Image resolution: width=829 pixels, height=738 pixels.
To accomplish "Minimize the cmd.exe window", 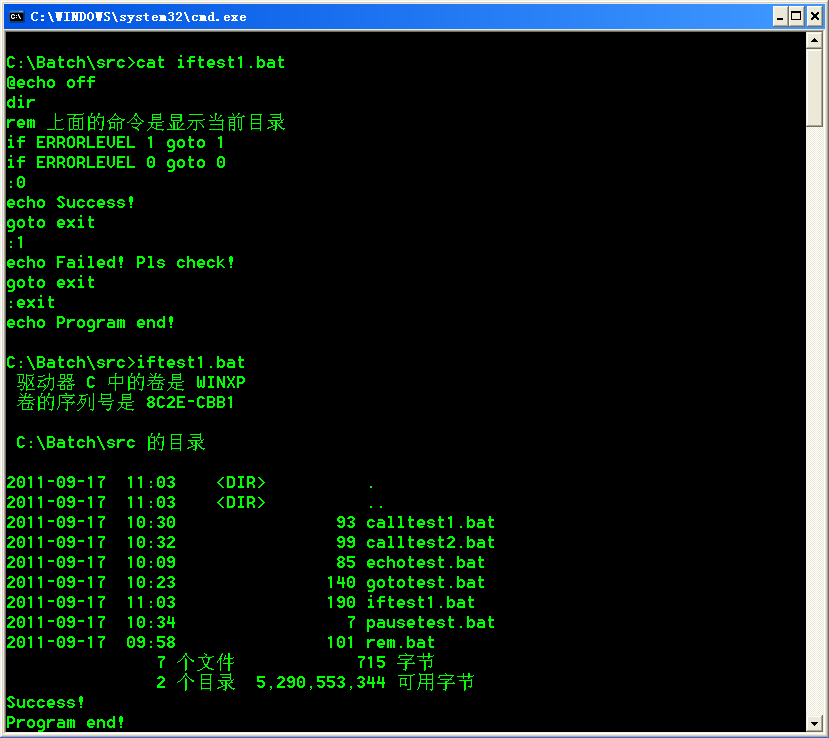I will 780,16.
